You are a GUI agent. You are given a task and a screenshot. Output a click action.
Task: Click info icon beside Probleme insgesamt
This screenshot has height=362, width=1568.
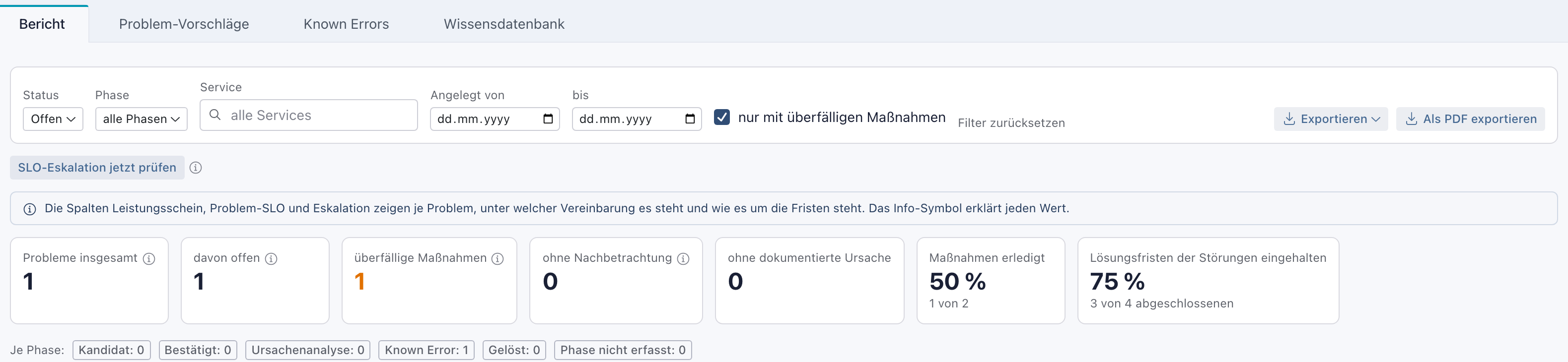click(x=149, y=258)
